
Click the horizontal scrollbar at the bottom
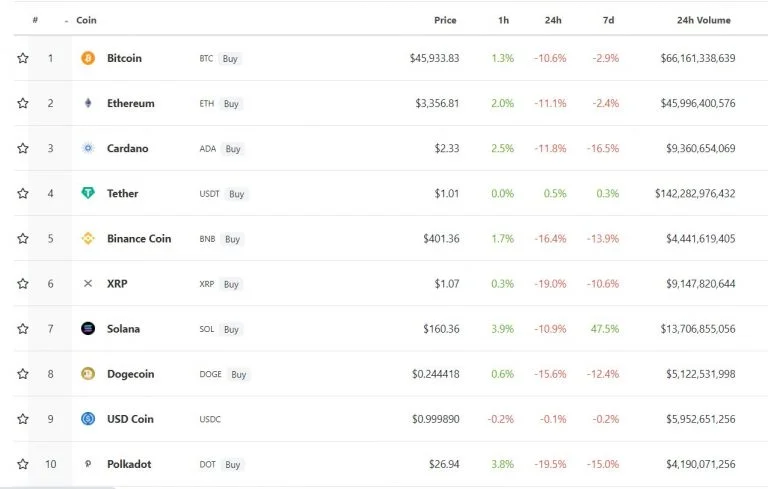(58, 487)
